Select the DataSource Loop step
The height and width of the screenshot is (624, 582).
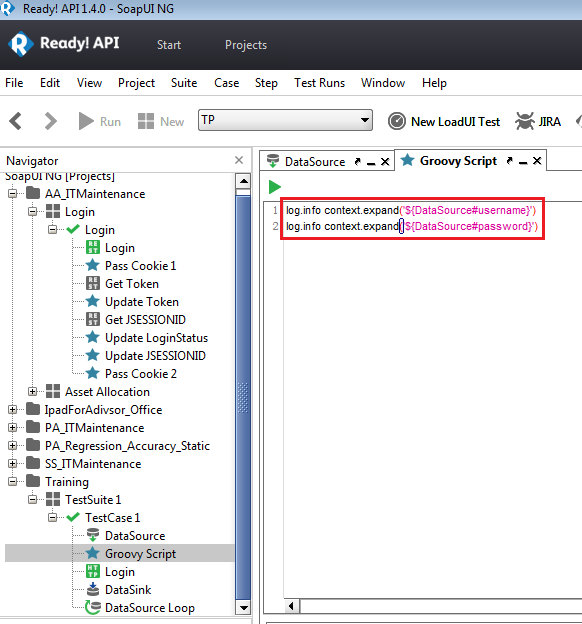[150, 608]
